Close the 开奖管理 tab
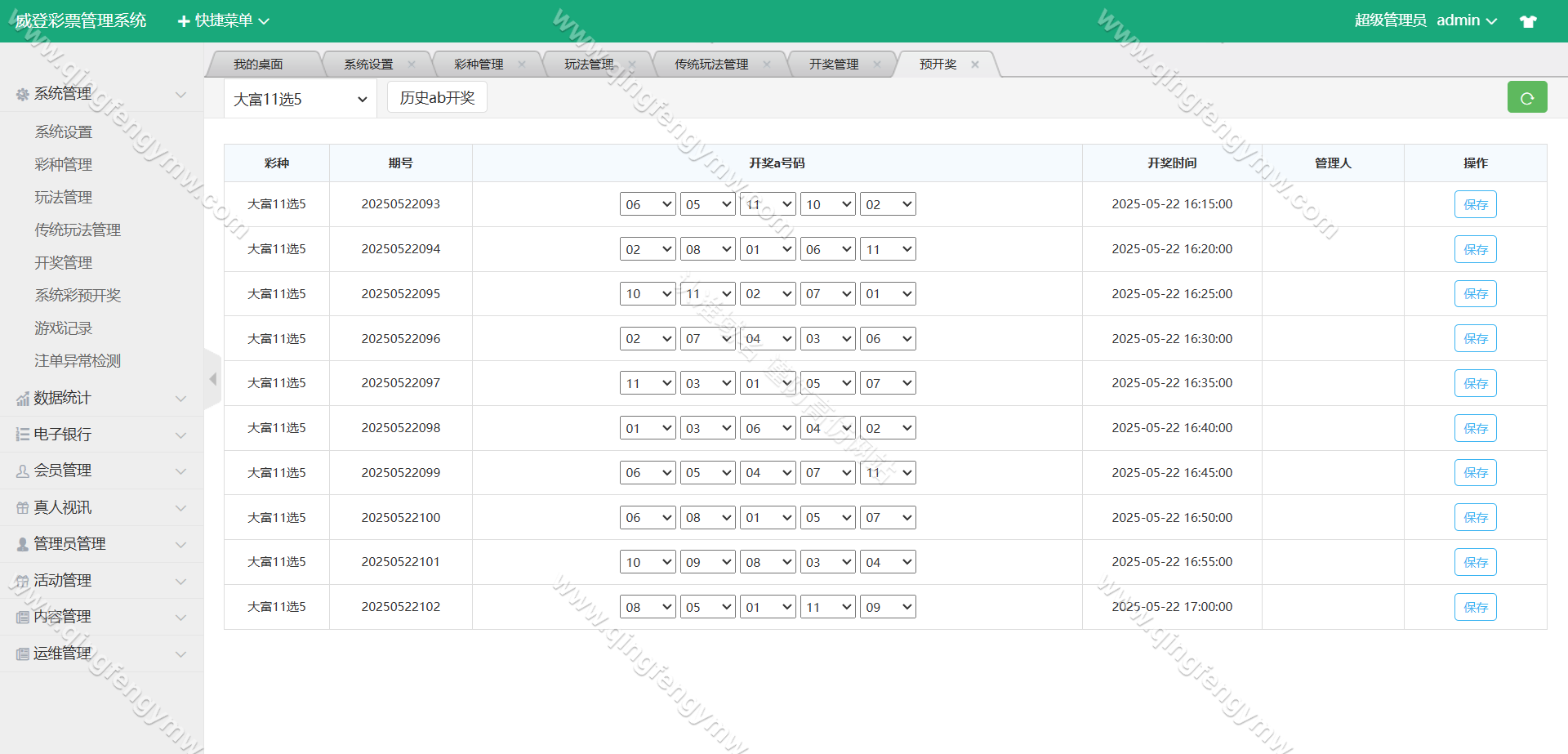Viewport: 1568px width, 754px height. [x=877, y=65]
